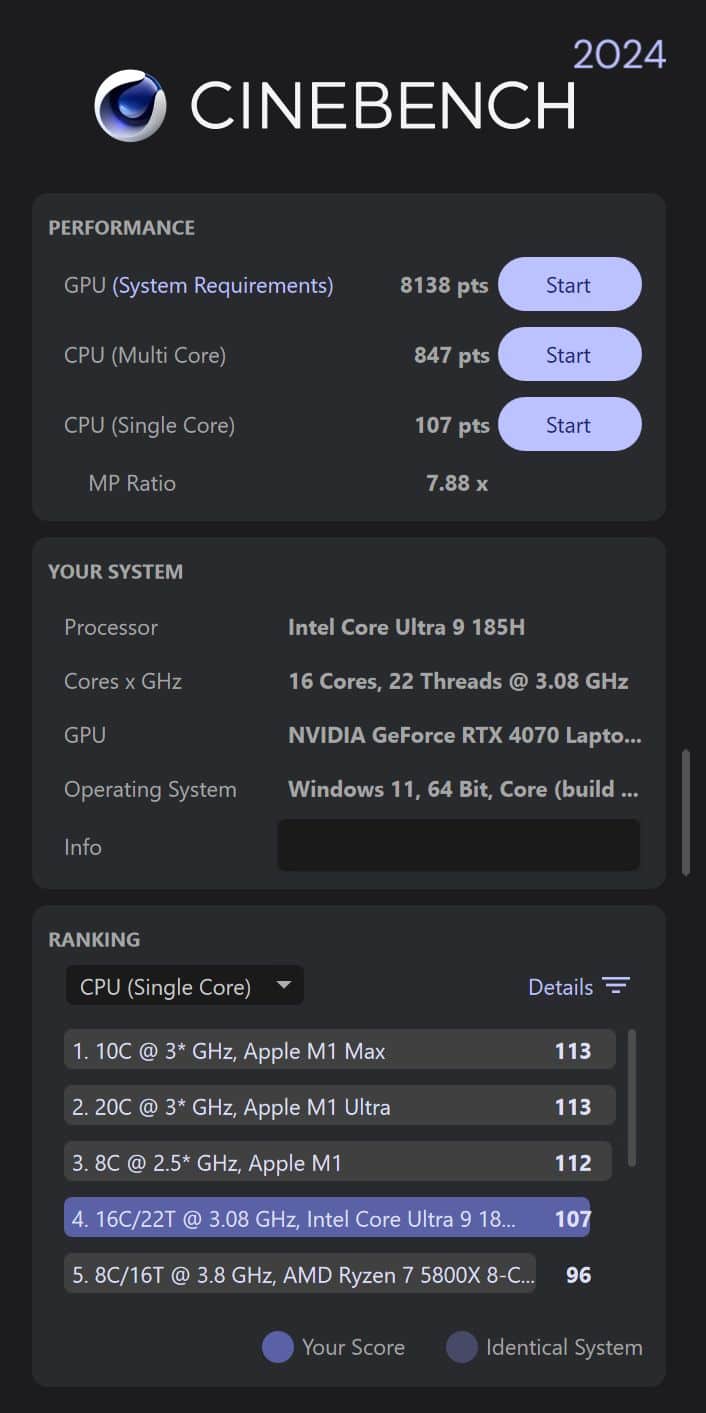Select the AMD Ryzen 7 5800X entry
Viewport: 706px width, 1413px height.
(x=300, y=1274)
